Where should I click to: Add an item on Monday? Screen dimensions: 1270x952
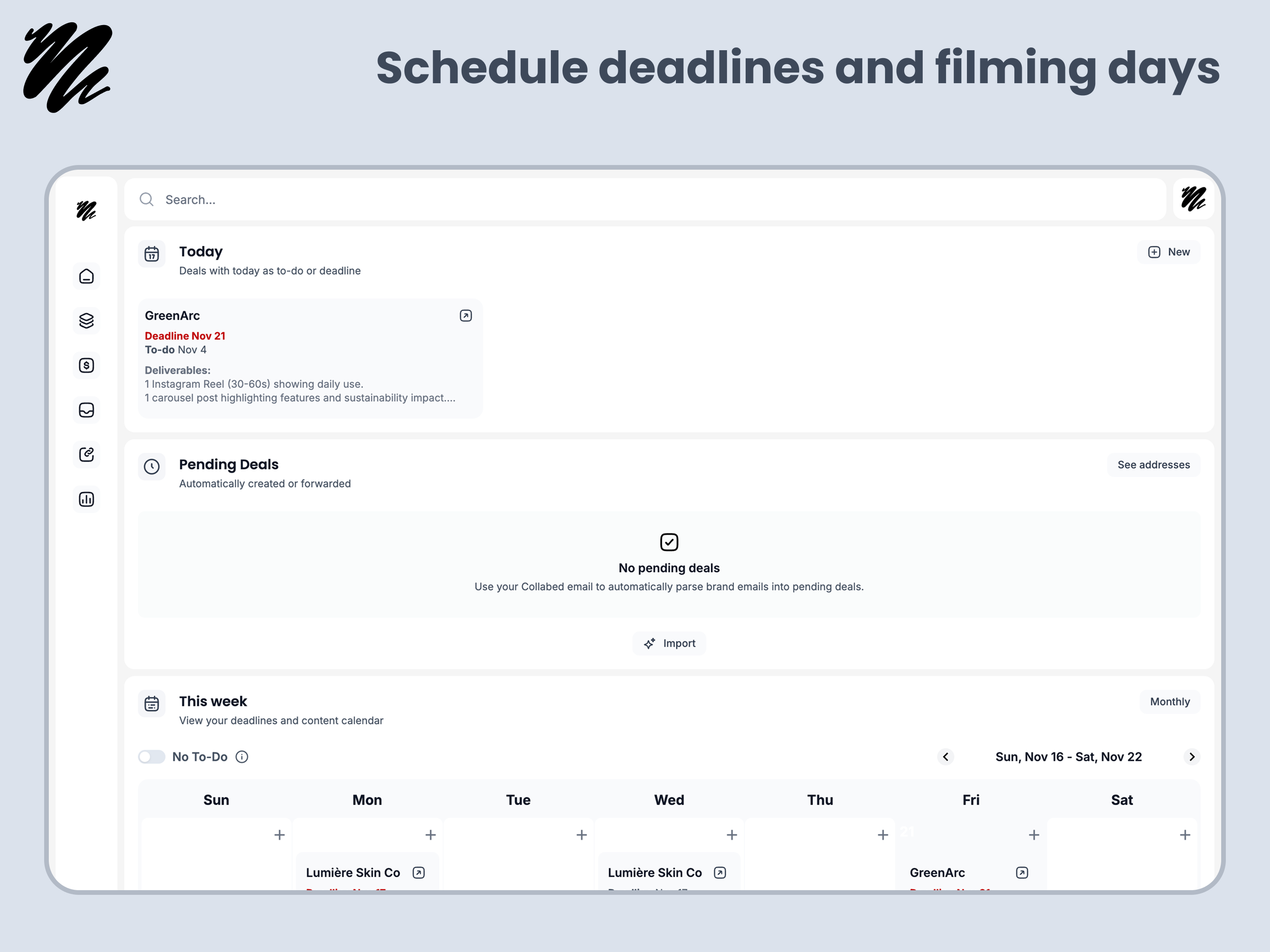pyautogui.click(x=430, y=835)
